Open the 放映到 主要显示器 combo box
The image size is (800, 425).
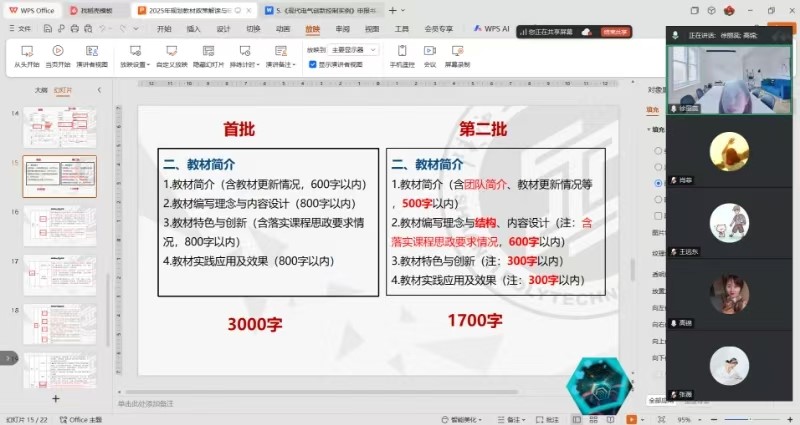tap(353, 49)
